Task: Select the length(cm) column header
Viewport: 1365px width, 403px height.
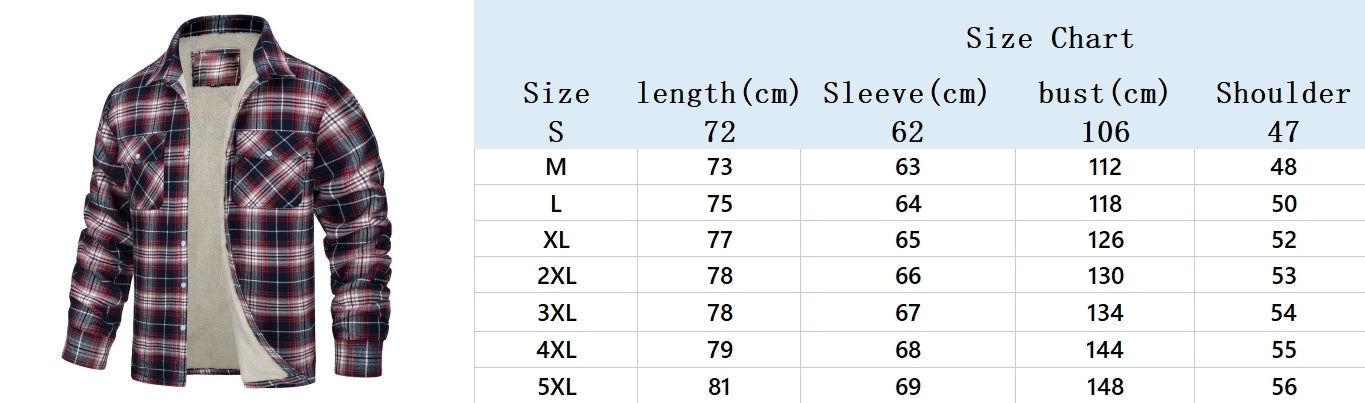Action: pyautogui.click(x=719, y=94)
